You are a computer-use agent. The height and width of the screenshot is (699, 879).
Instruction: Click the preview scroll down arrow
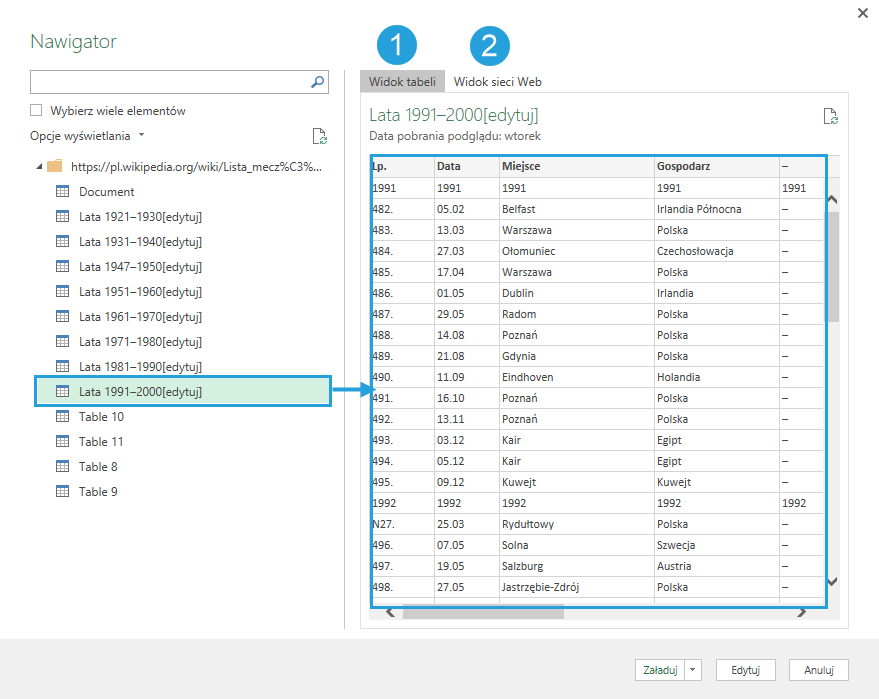coord(832,582)
